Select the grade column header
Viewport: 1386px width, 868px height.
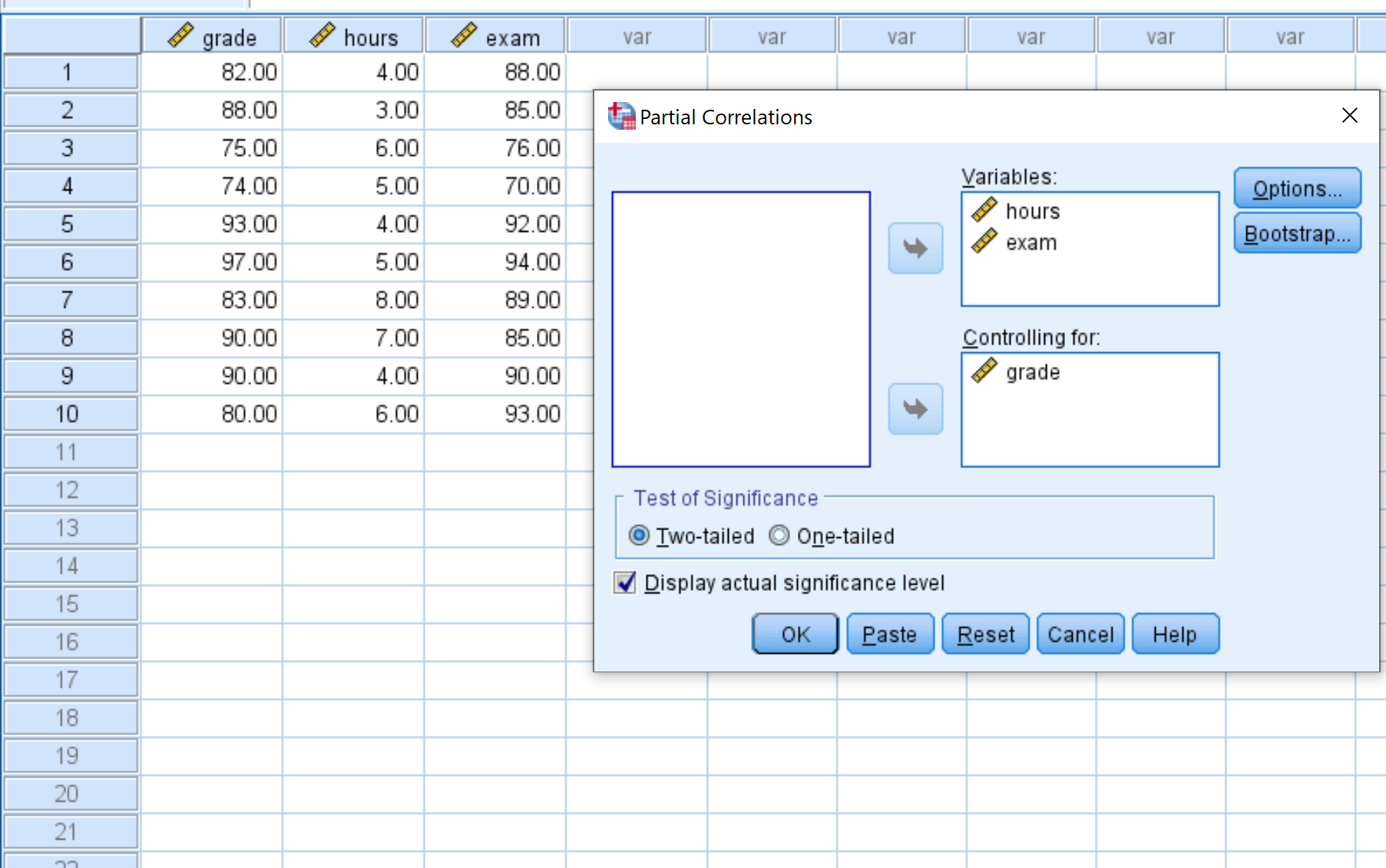point(213,37)
